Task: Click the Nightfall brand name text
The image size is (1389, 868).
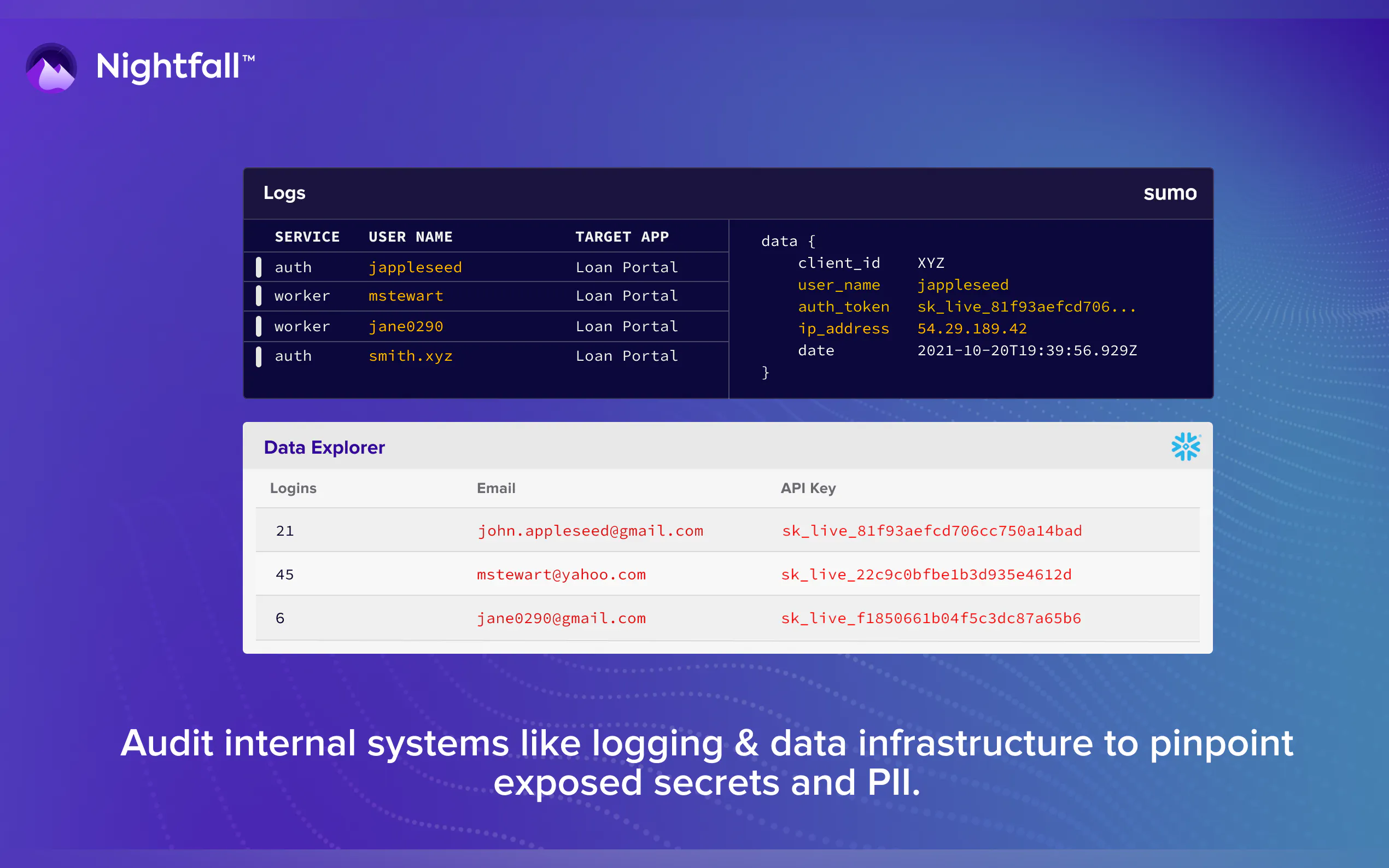Action: click(x=168, y=66)
